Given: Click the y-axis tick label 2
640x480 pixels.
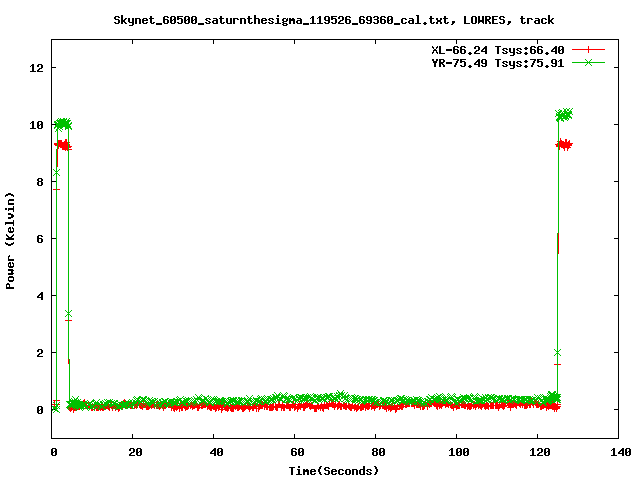Looking at the screenshot, I should (40, 353).
